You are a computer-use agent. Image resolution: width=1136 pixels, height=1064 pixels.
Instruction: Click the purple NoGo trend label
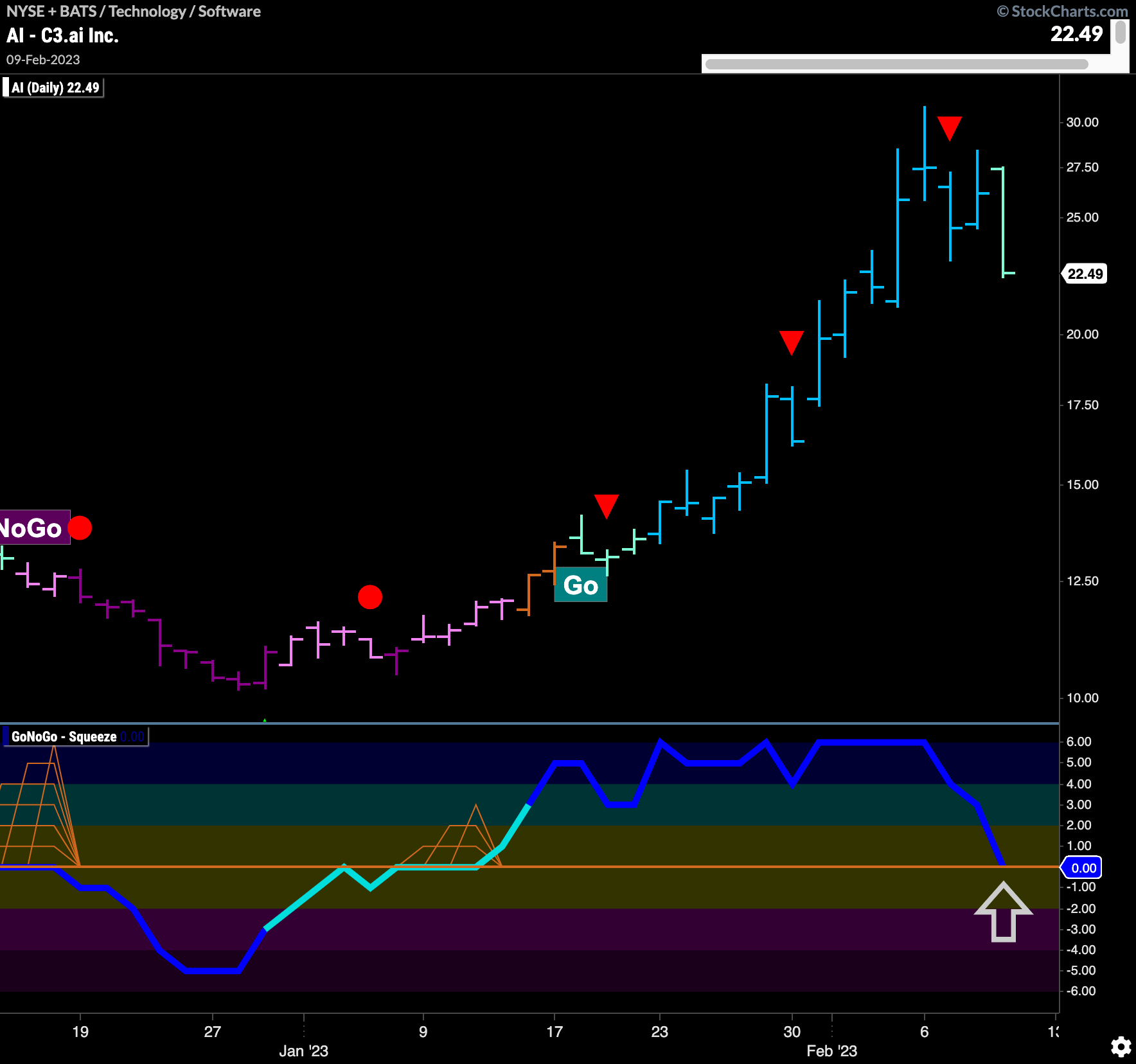tap(34, 528)
